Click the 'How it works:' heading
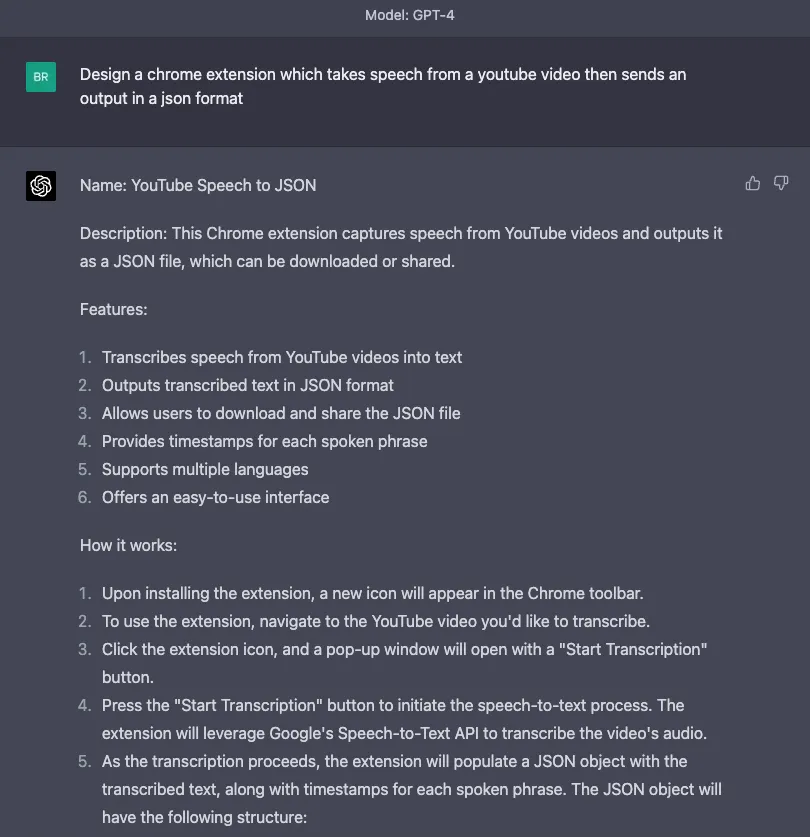This screenshot has height=837, width=810. (128, 545)
